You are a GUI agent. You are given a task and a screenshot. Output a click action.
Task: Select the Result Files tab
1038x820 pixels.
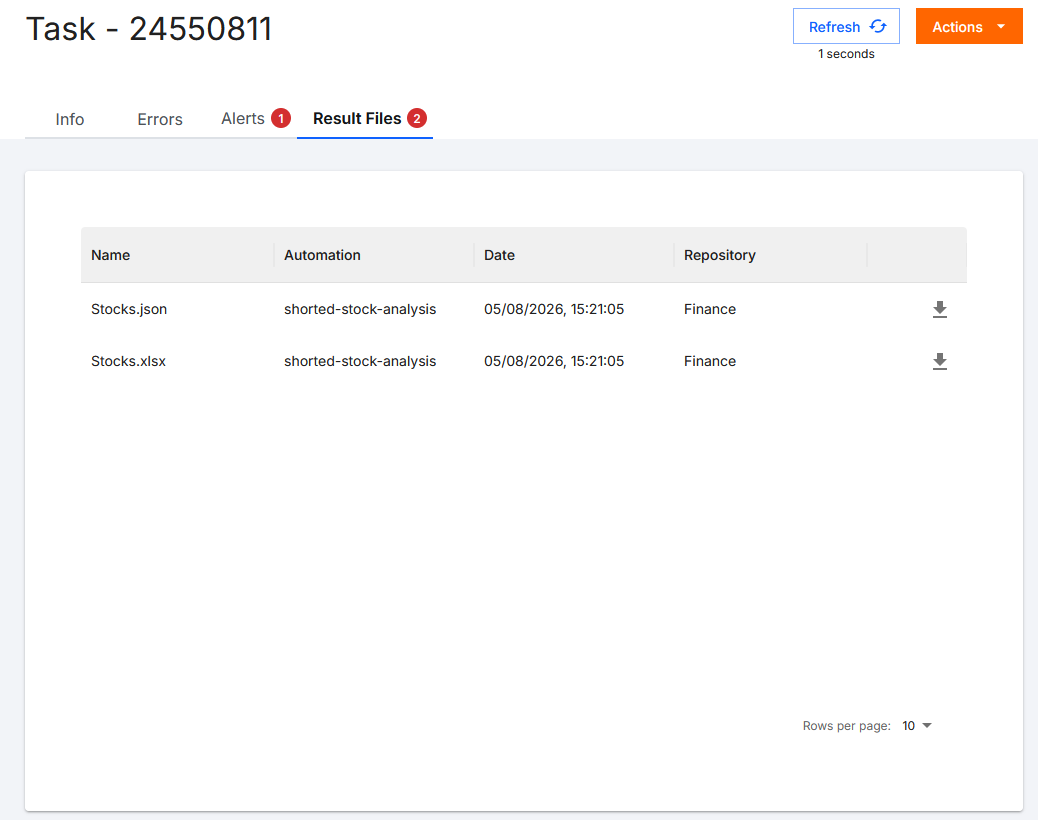click(365, 118)
